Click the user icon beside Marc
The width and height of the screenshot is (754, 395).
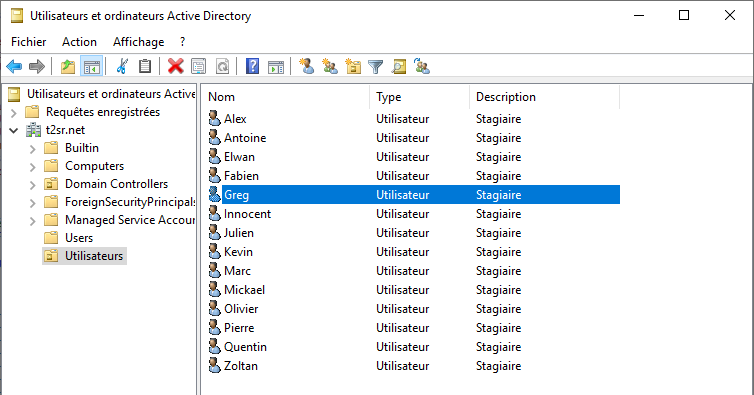pyautogui.click(x=214, y=271)
